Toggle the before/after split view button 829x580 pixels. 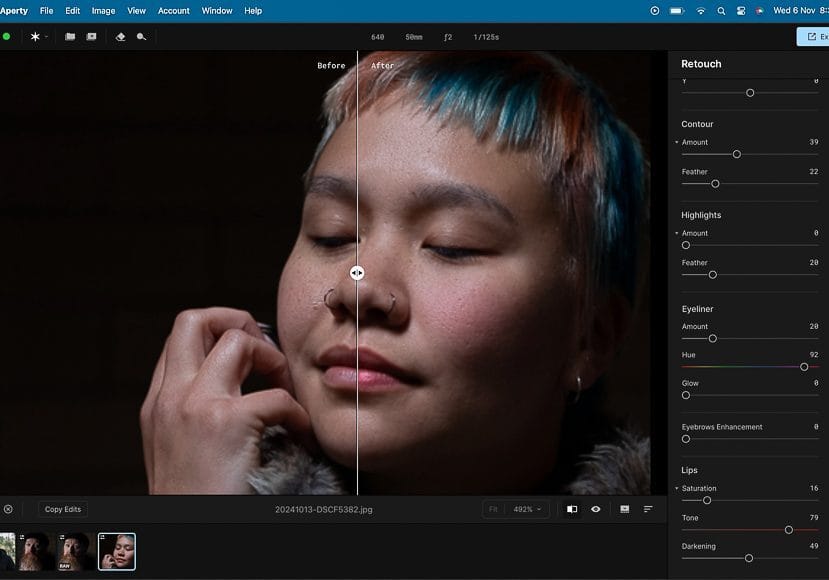572,509
